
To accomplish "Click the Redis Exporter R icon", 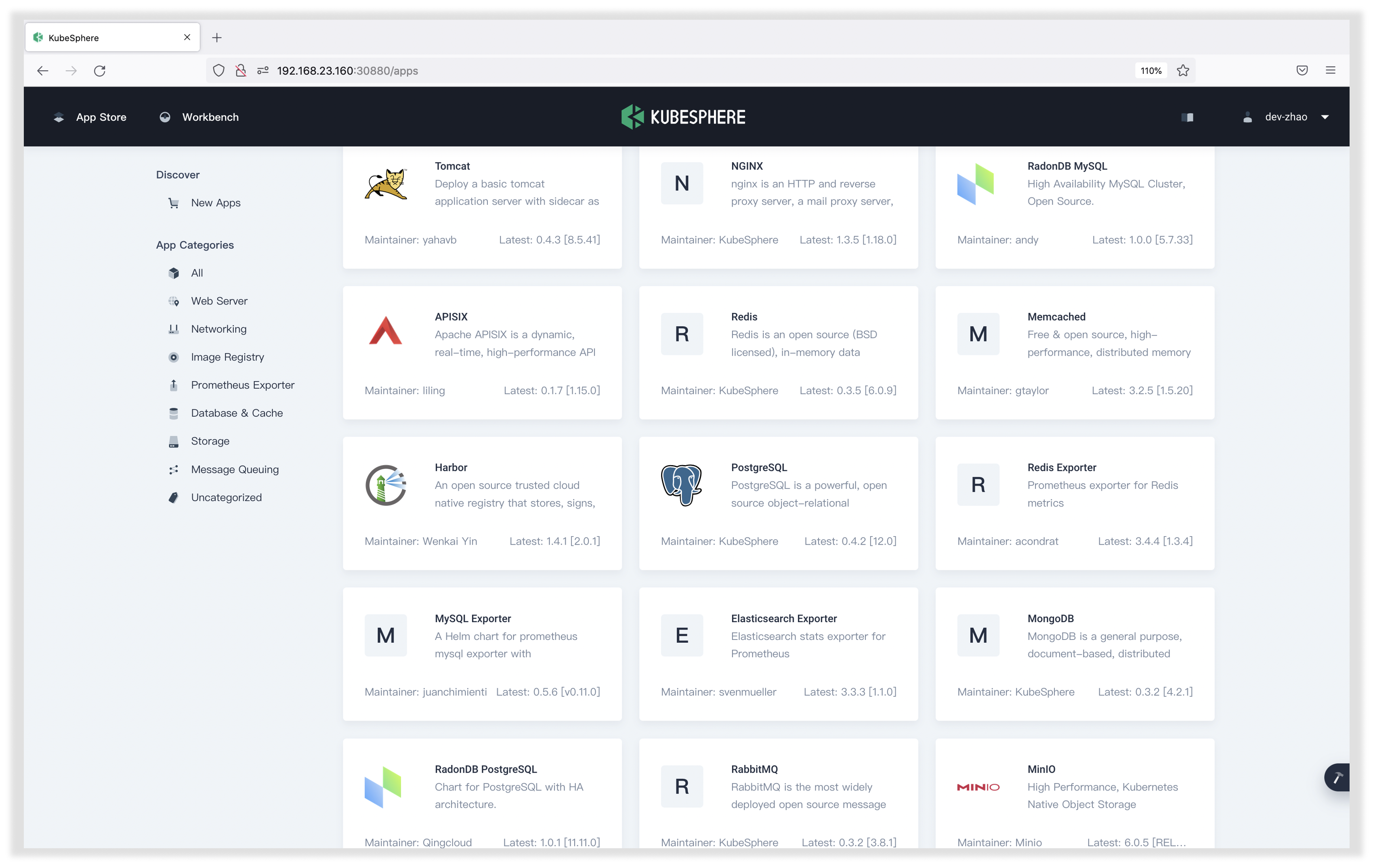I will coord(978,485).
